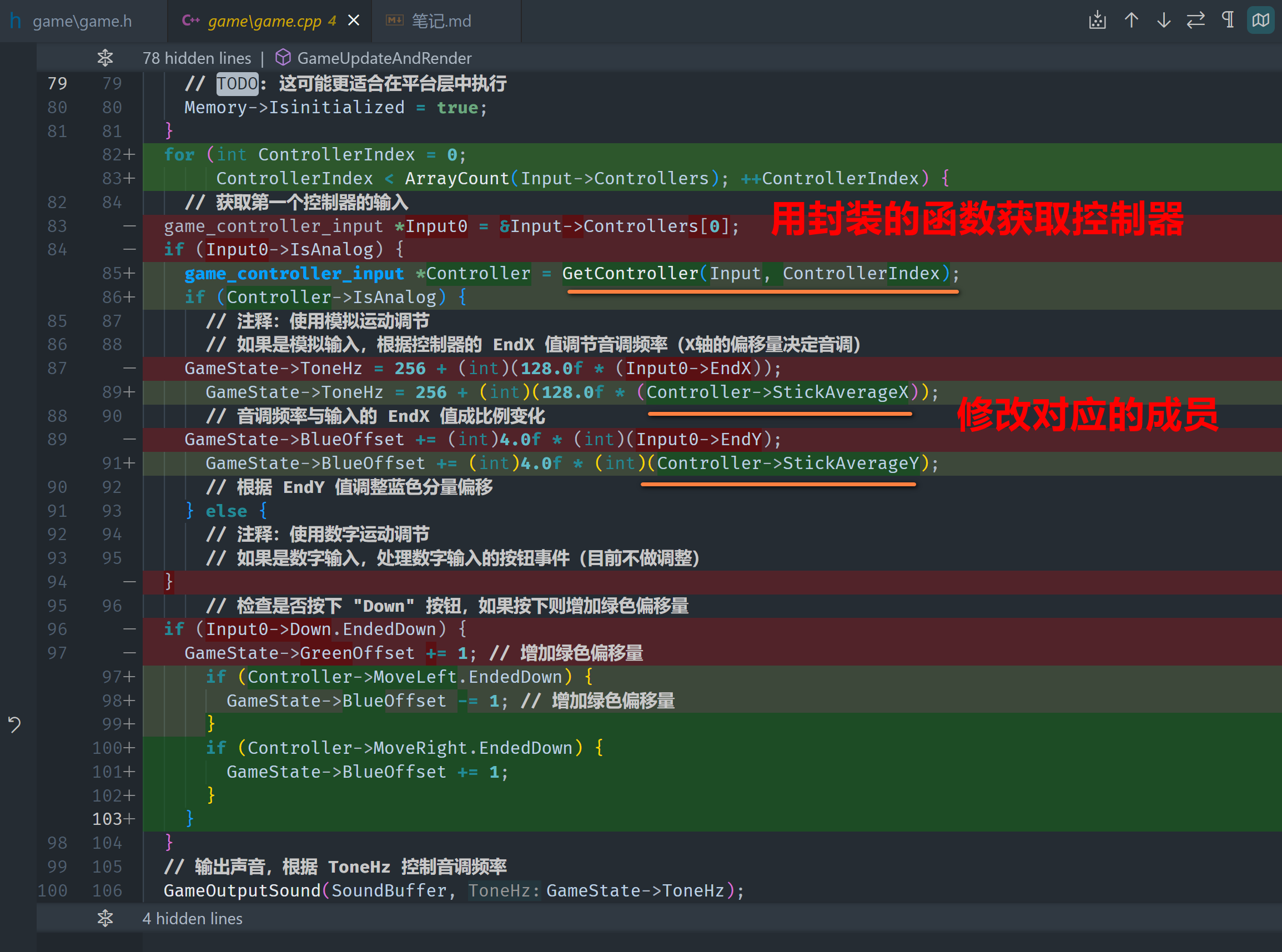The width and height of the screenshot is (1282, 952).
Task: Swap left and right diff sides
Action: tap(1195, 21)
